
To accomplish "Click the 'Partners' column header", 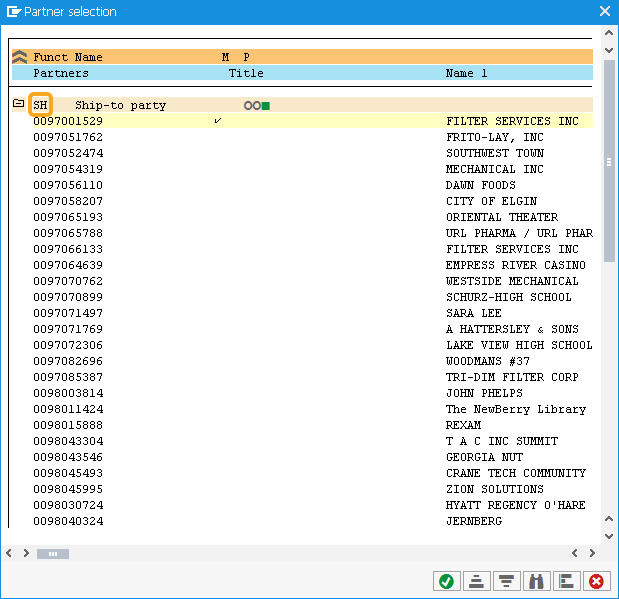I will [61, 73].
